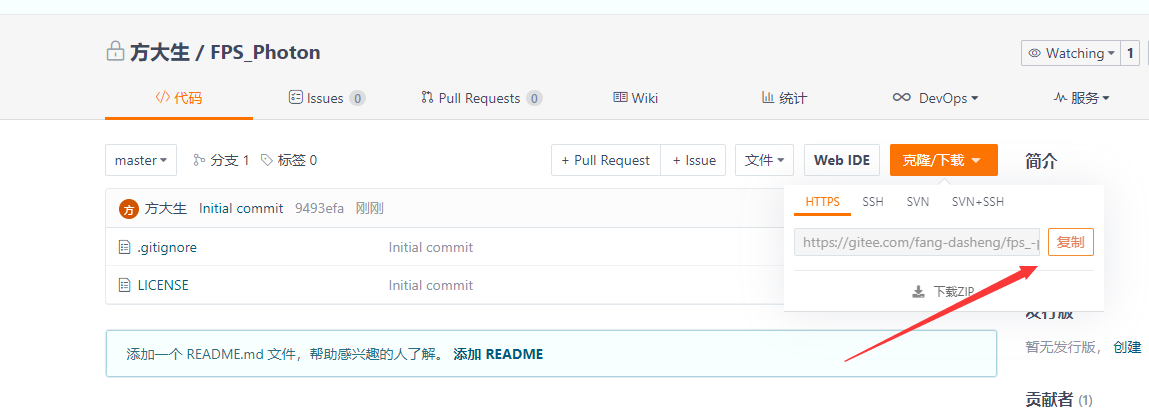Expand the 服务 services dropdown

1082,98
